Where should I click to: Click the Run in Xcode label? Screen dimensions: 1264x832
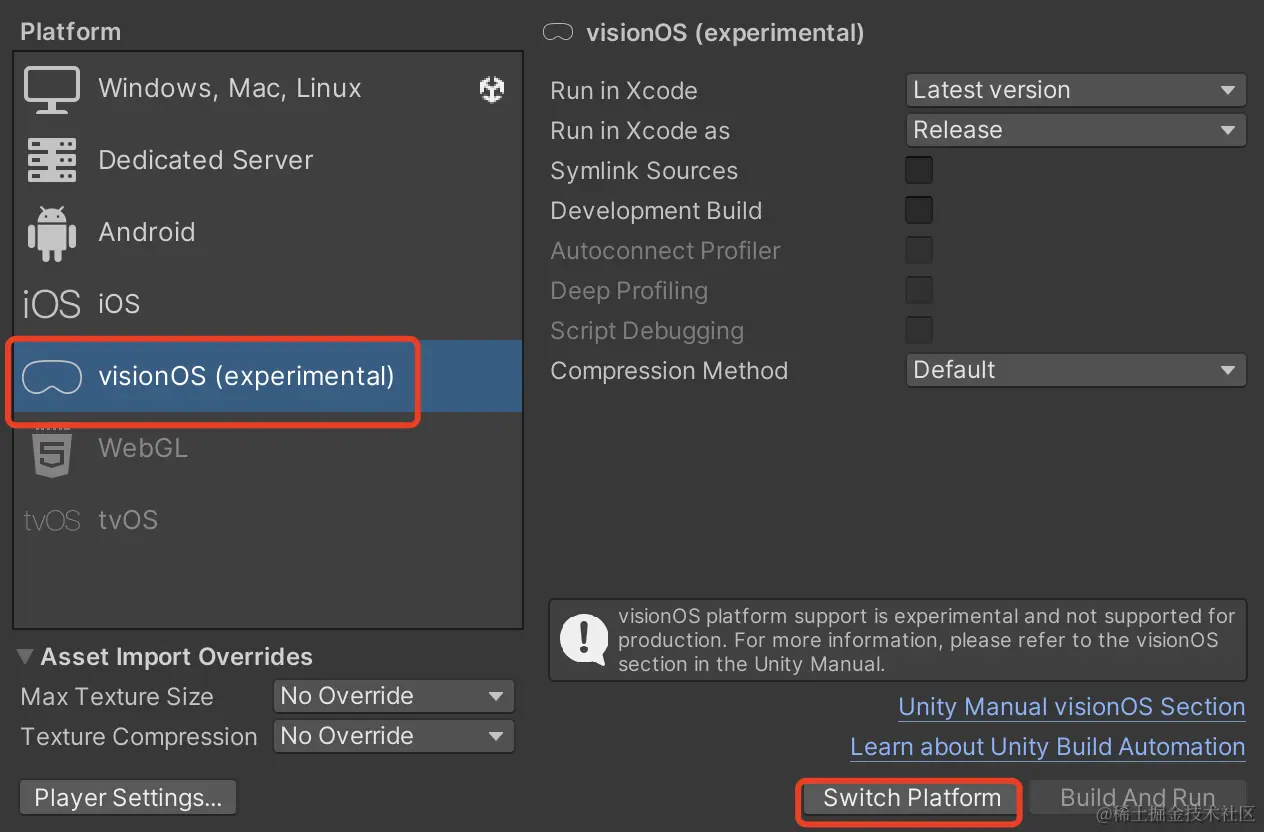pos(624,90)
